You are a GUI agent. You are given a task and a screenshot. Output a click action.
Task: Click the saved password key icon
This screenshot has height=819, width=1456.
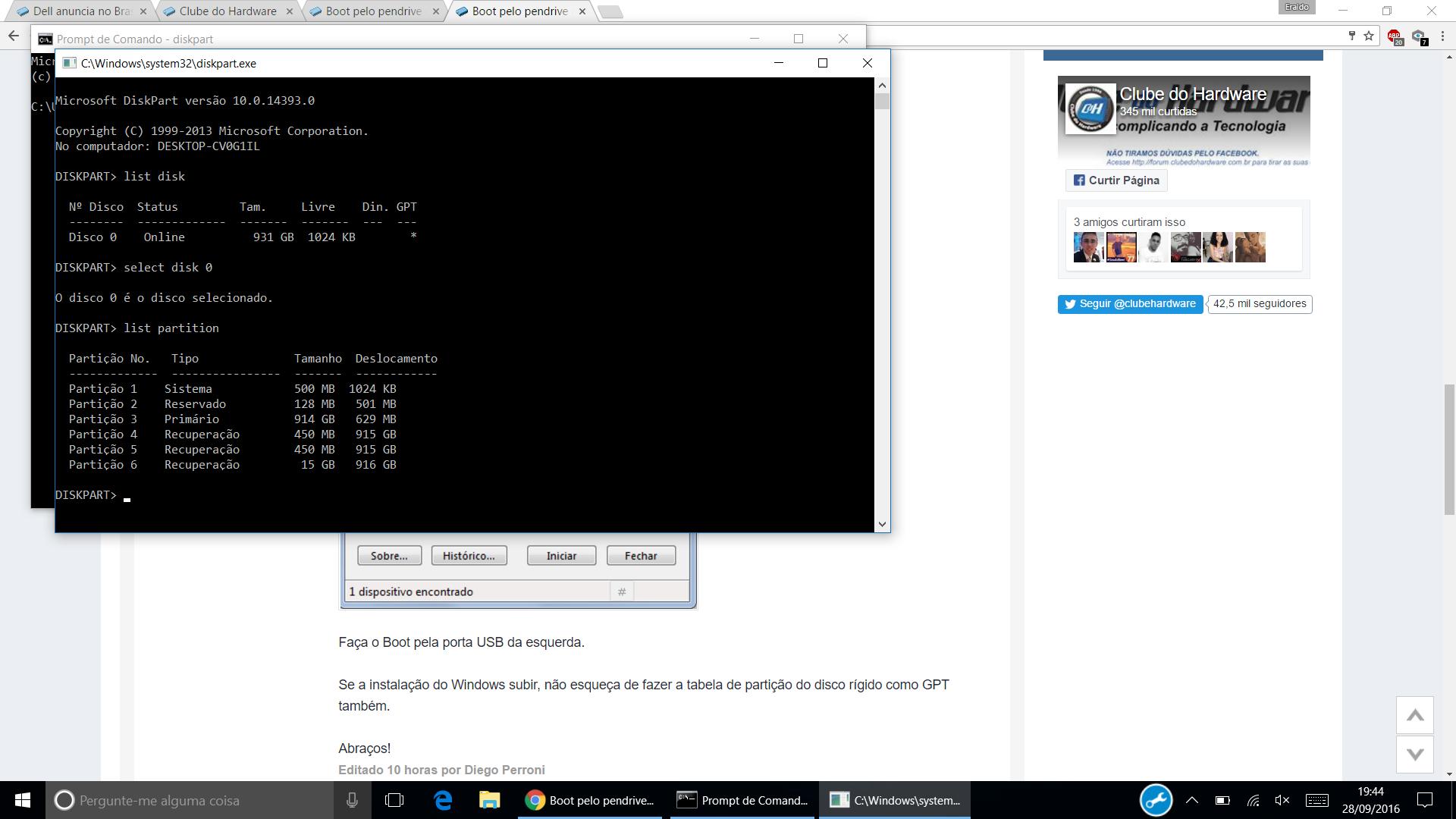tap(1351, 36)
